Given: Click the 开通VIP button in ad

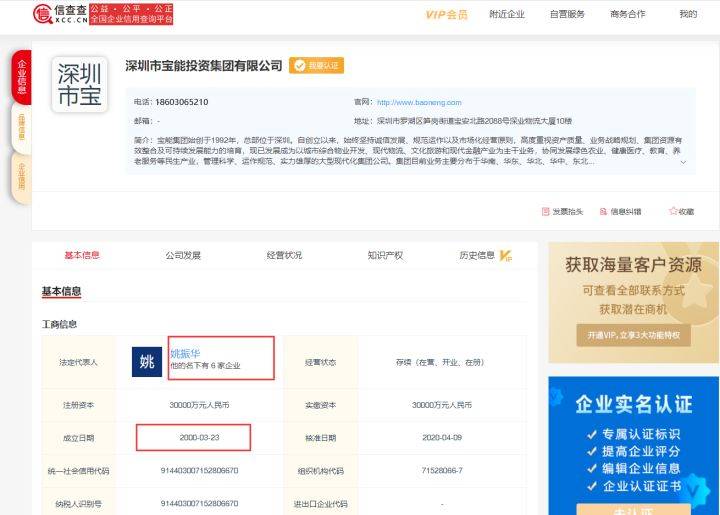Looking at the screenshot, I should pyautogui.click(x=634, y=336).
